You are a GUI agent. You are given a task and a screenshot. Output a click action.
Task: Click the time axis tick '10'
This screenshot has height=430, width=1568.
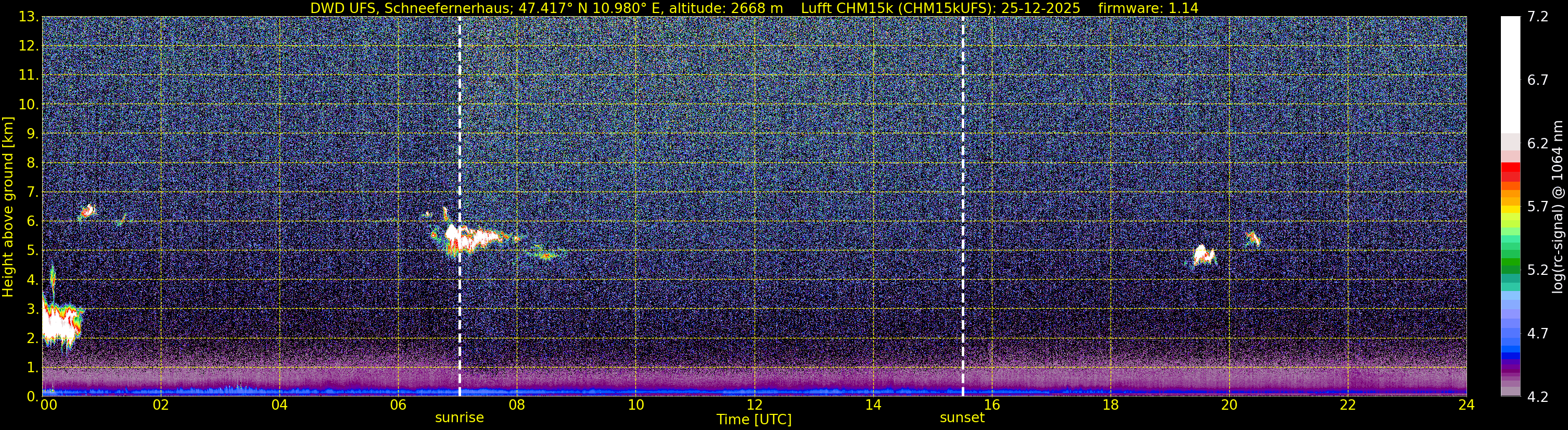pyautogui.click(x=635, y=406)
